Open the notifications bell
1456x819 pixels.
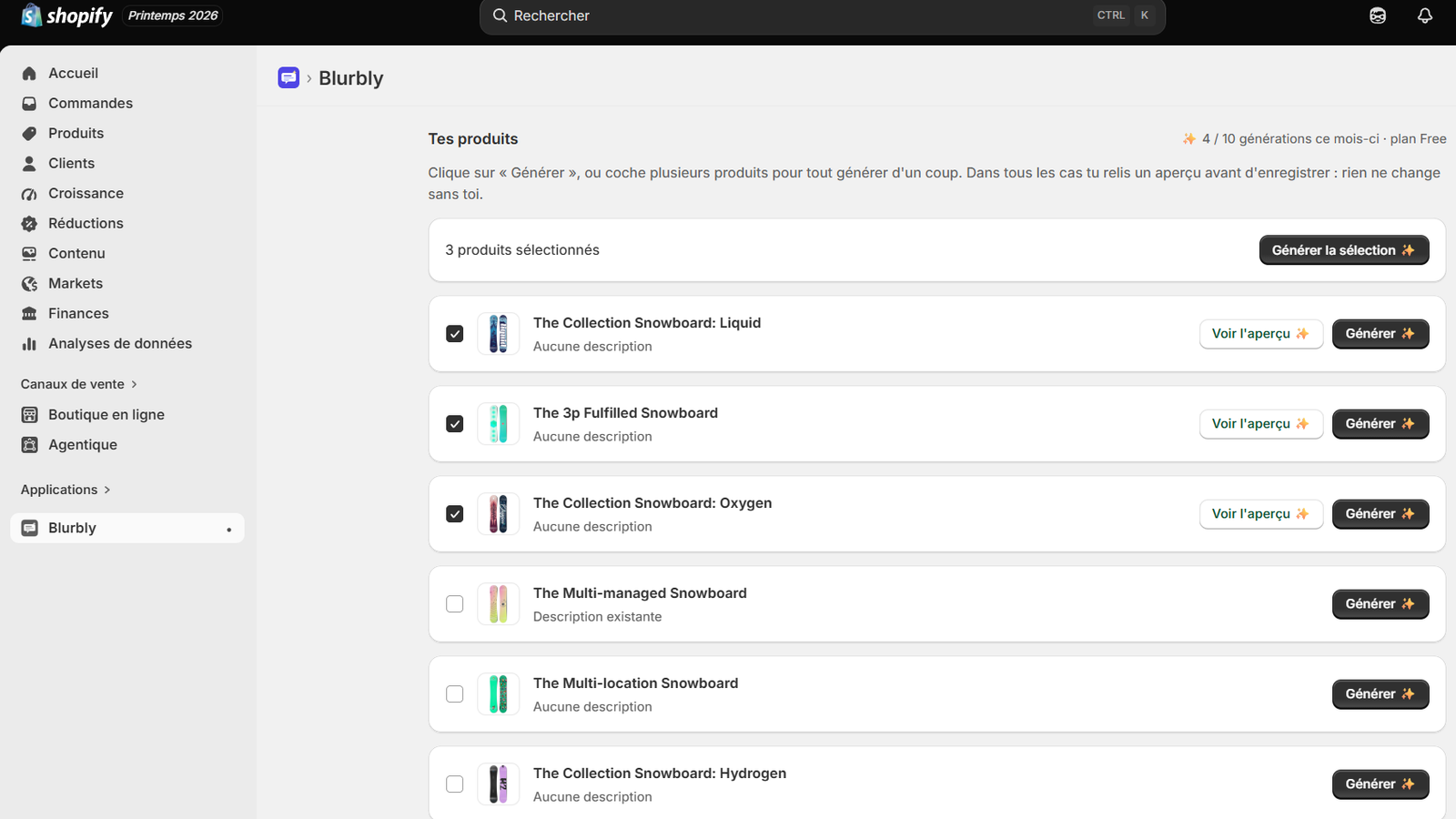pyautogui.click(x=1425, y=15)
